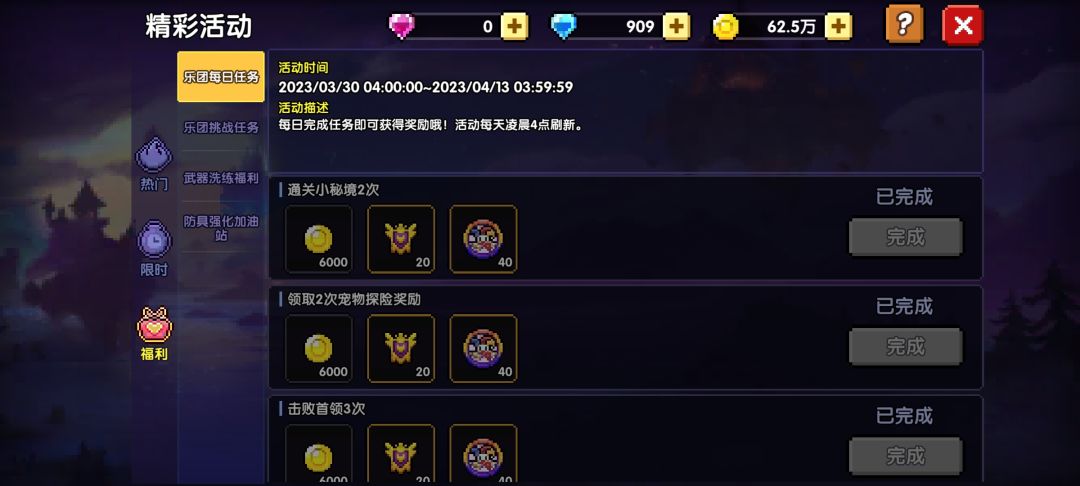Image resolution: width=1080 pixels, height=486 pixels.
Task: Click 完成 button for 击败首领3次
Action: tap(905, 456)
